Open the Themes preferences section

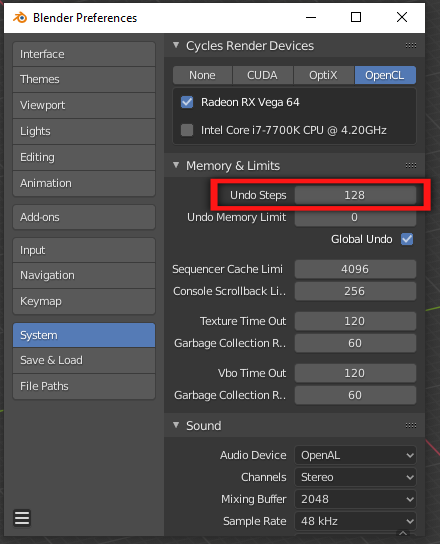84,79
